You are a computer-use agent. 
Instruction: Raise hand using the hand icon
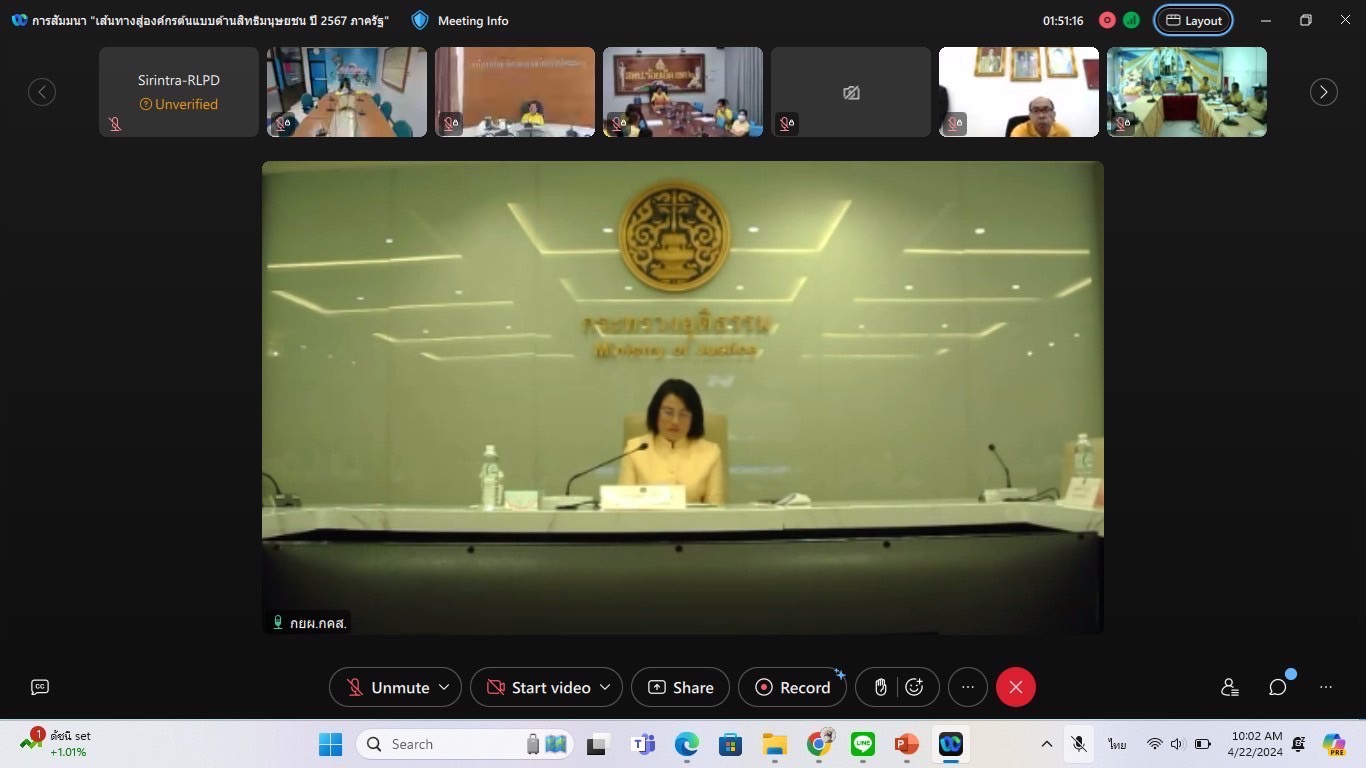[x=881, y=687]
